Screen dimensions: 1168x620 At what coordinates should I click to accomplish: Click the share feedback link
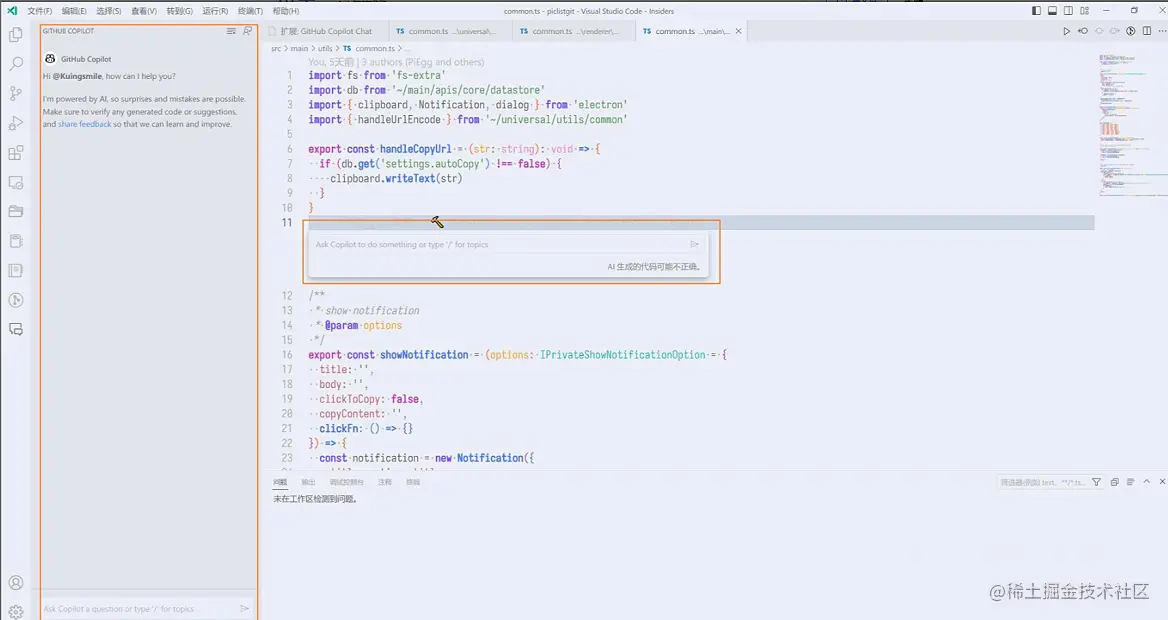tap(85, 124)
